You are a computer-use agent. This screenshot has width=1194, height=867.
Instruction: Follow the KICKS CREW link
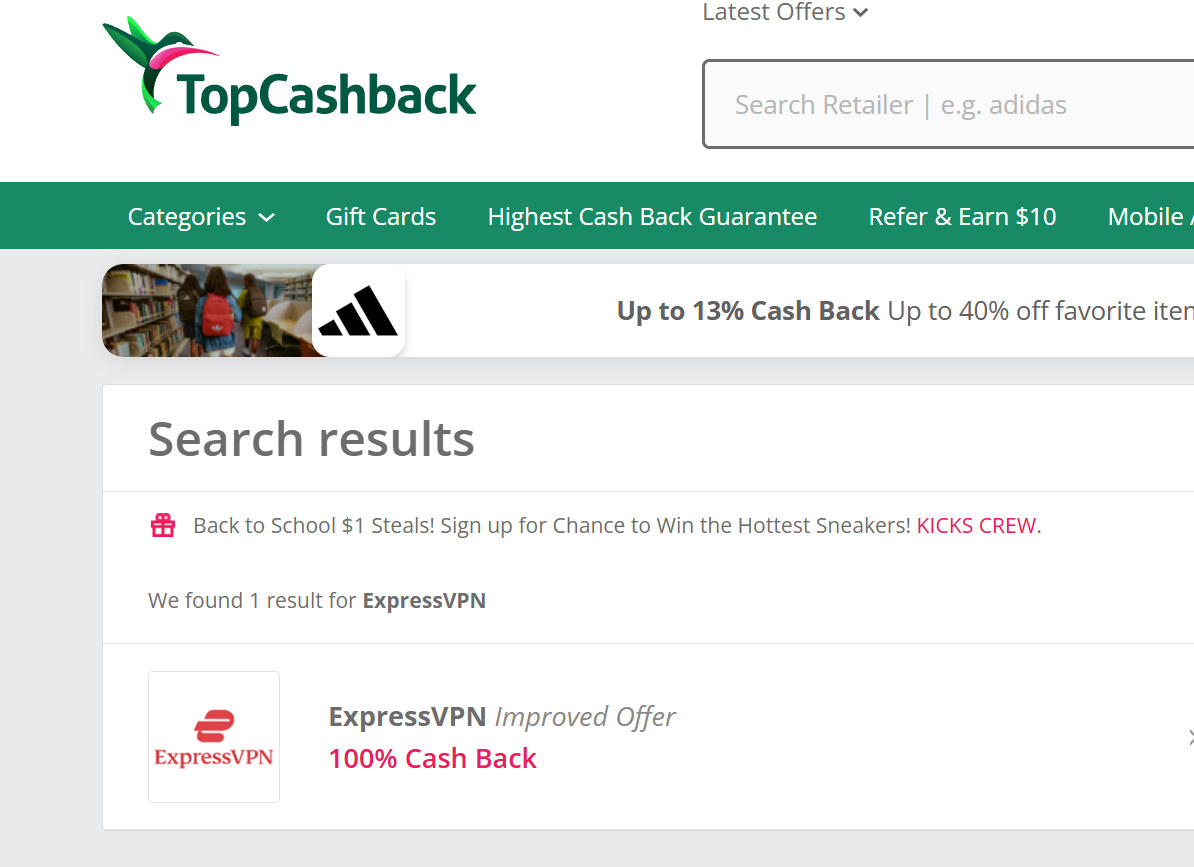pyautogui.click(x=976, y=526)
